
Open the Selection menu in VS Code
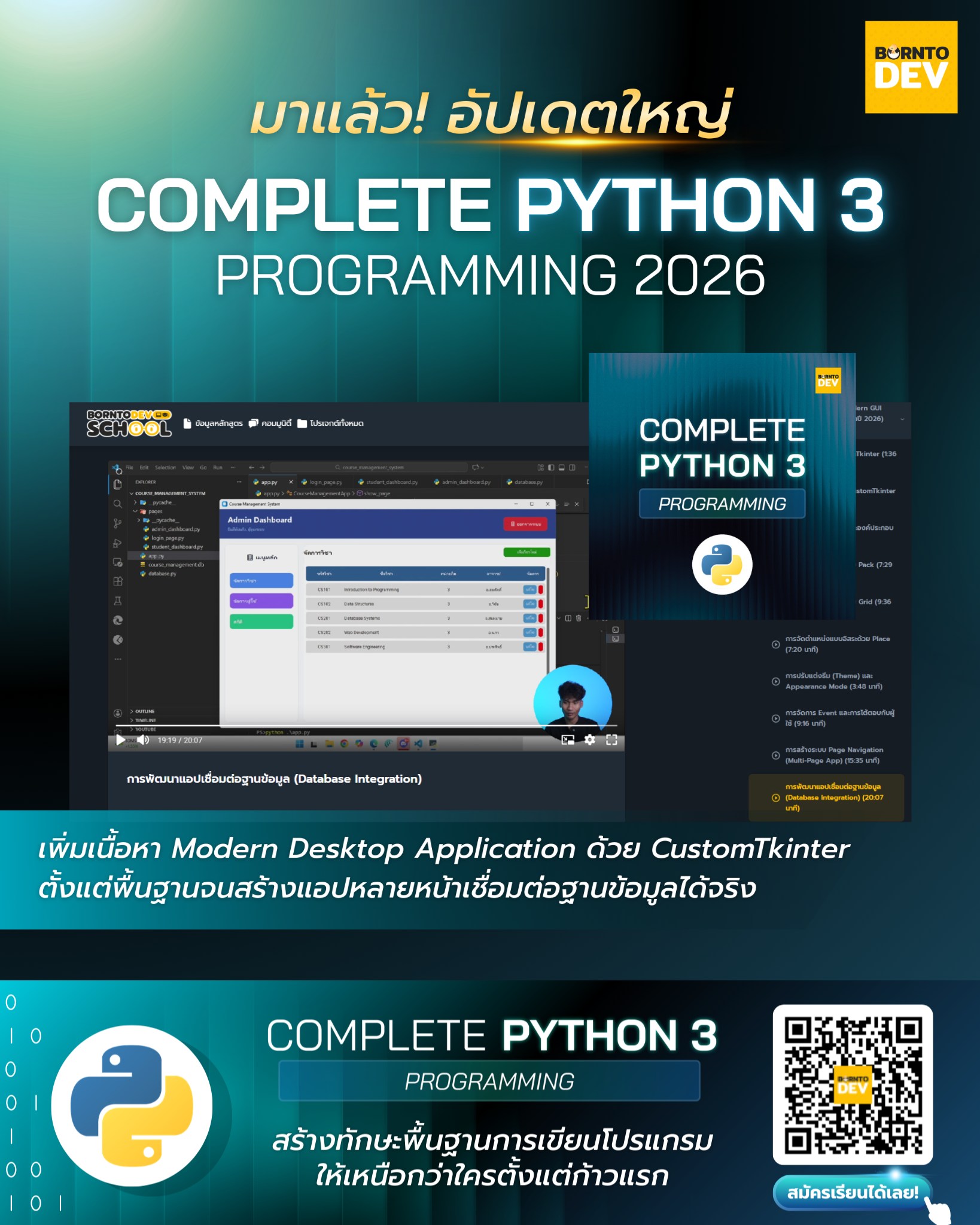point(166,468)
